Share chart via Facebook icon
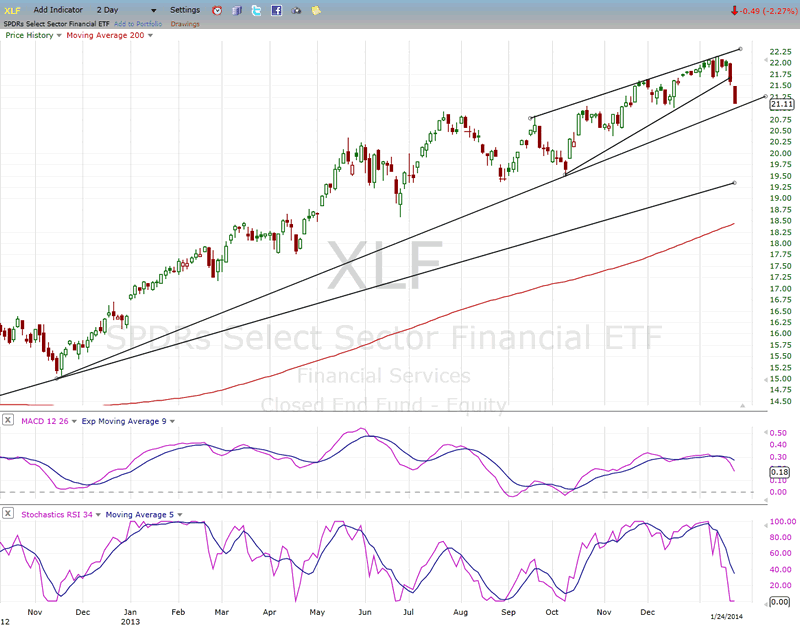The image size is (800, 625). click(x=277, y=10)
